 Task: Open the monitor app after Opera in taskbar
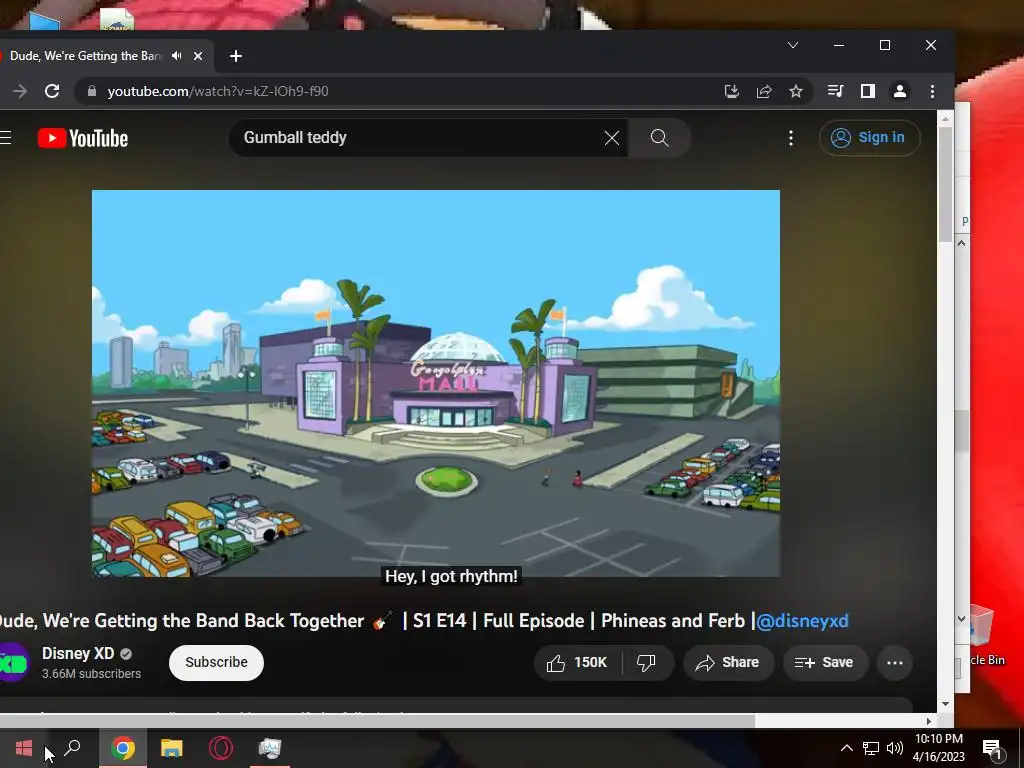point(270,748)
